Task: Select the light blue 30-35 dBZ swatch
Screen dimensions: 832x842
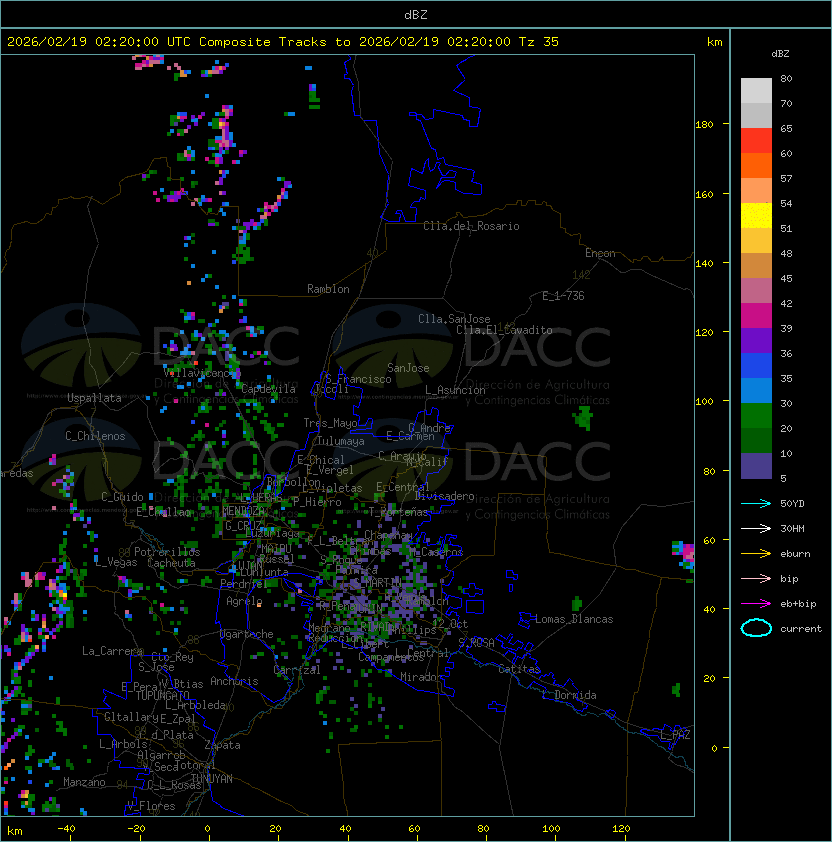Action: [x=756, y=390]
